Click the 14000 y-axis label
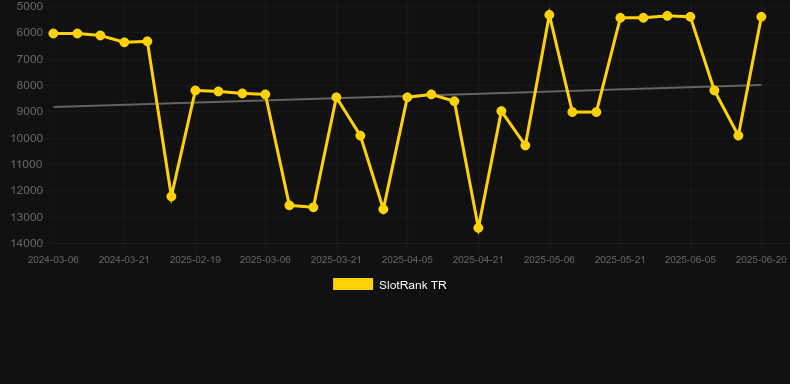 pyautogui.click(x=28, y=243)
